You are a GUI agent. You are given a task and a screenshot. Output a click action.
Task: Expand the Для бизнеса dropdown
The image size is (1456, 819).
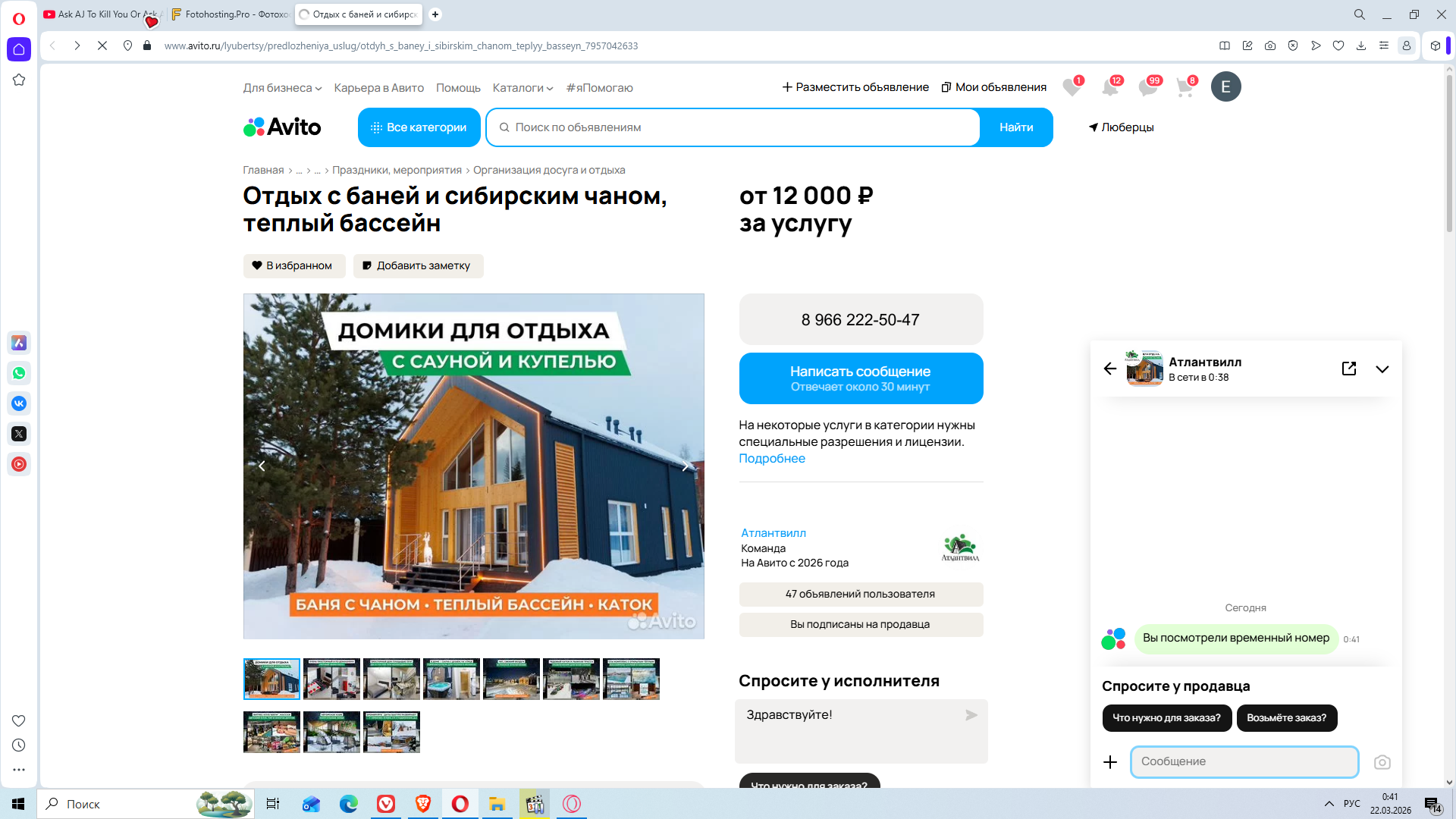(x=282, y=88)
